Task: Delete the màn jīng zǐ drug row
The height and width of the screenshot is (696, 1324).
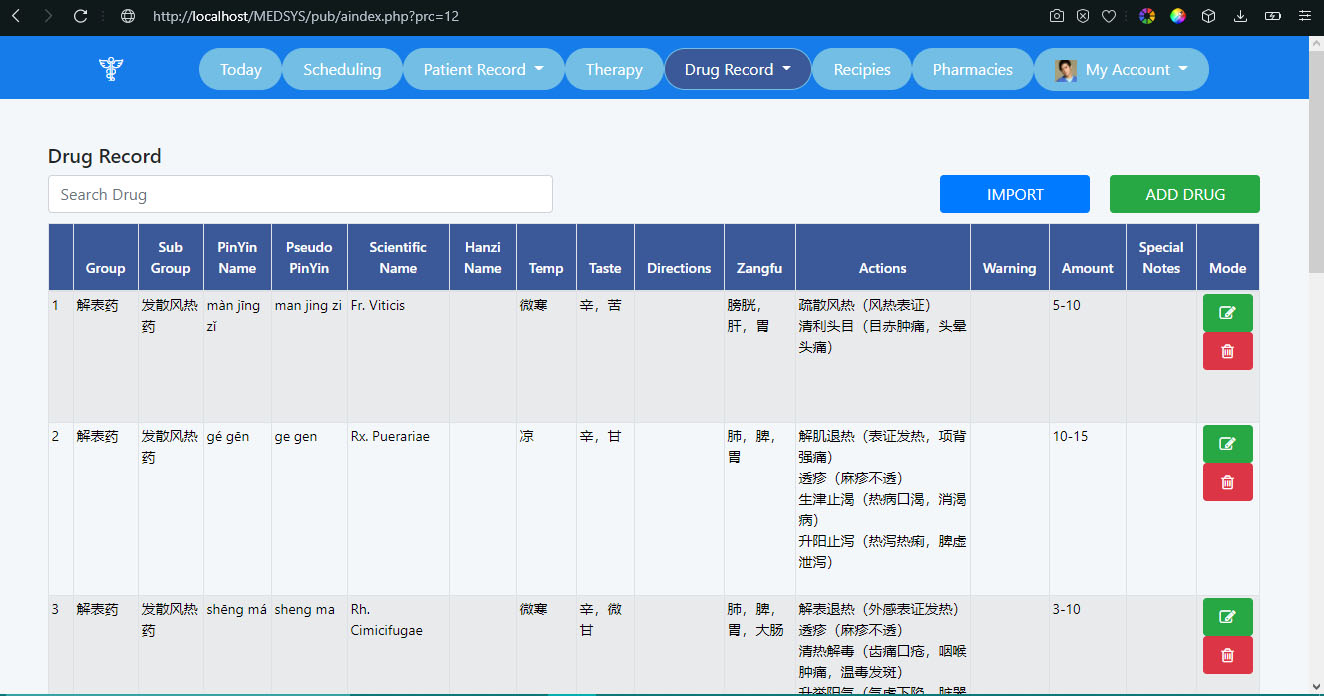Action: [1227, 351]
